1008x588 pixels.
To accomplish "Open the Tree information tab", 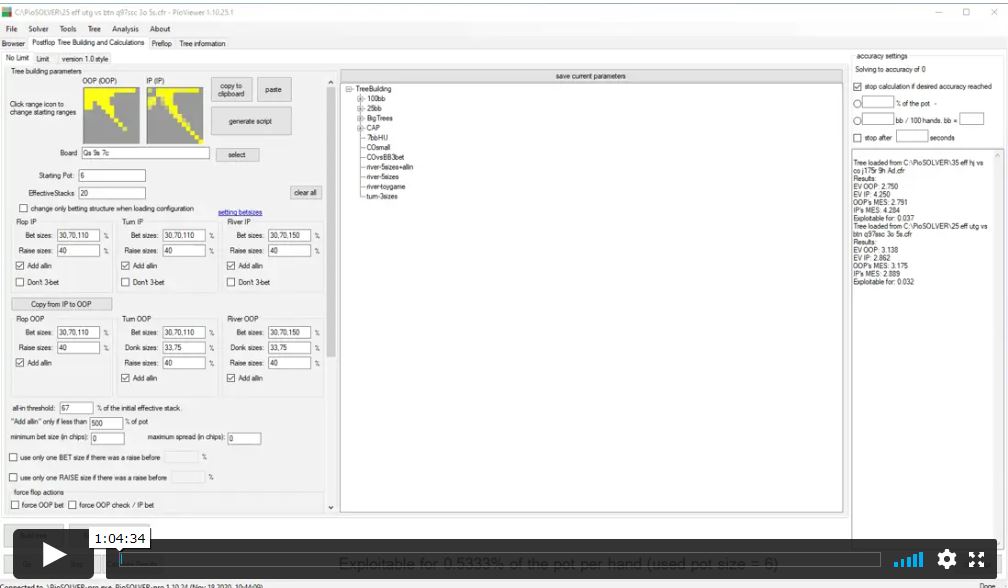I will tap(202, 44).
